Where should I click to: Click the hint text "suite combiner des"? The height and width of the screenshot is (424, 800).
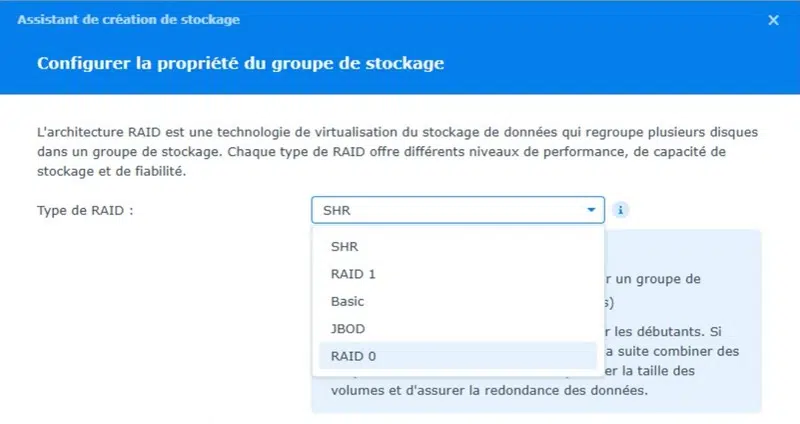point(680,351)
